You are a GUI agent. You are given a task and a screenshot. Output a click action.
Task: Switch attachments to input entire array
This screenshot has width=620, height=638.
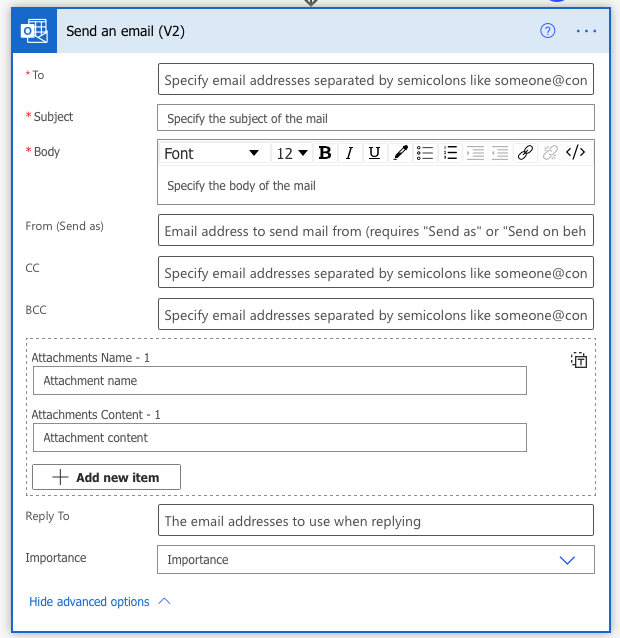(579, 360)
